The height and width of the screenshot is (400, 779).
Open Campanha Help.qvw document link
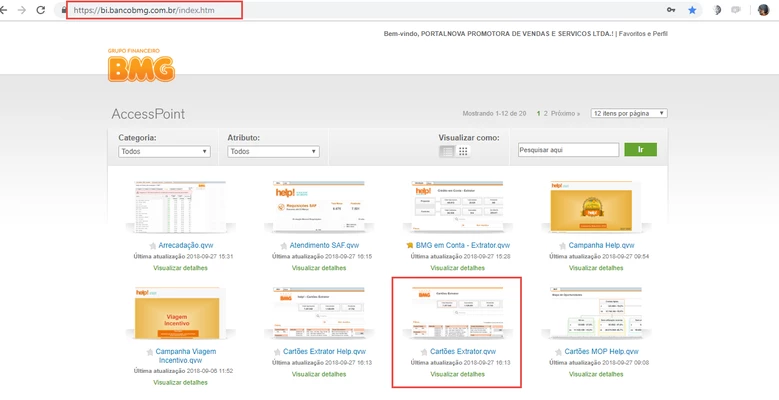[601, 245]
